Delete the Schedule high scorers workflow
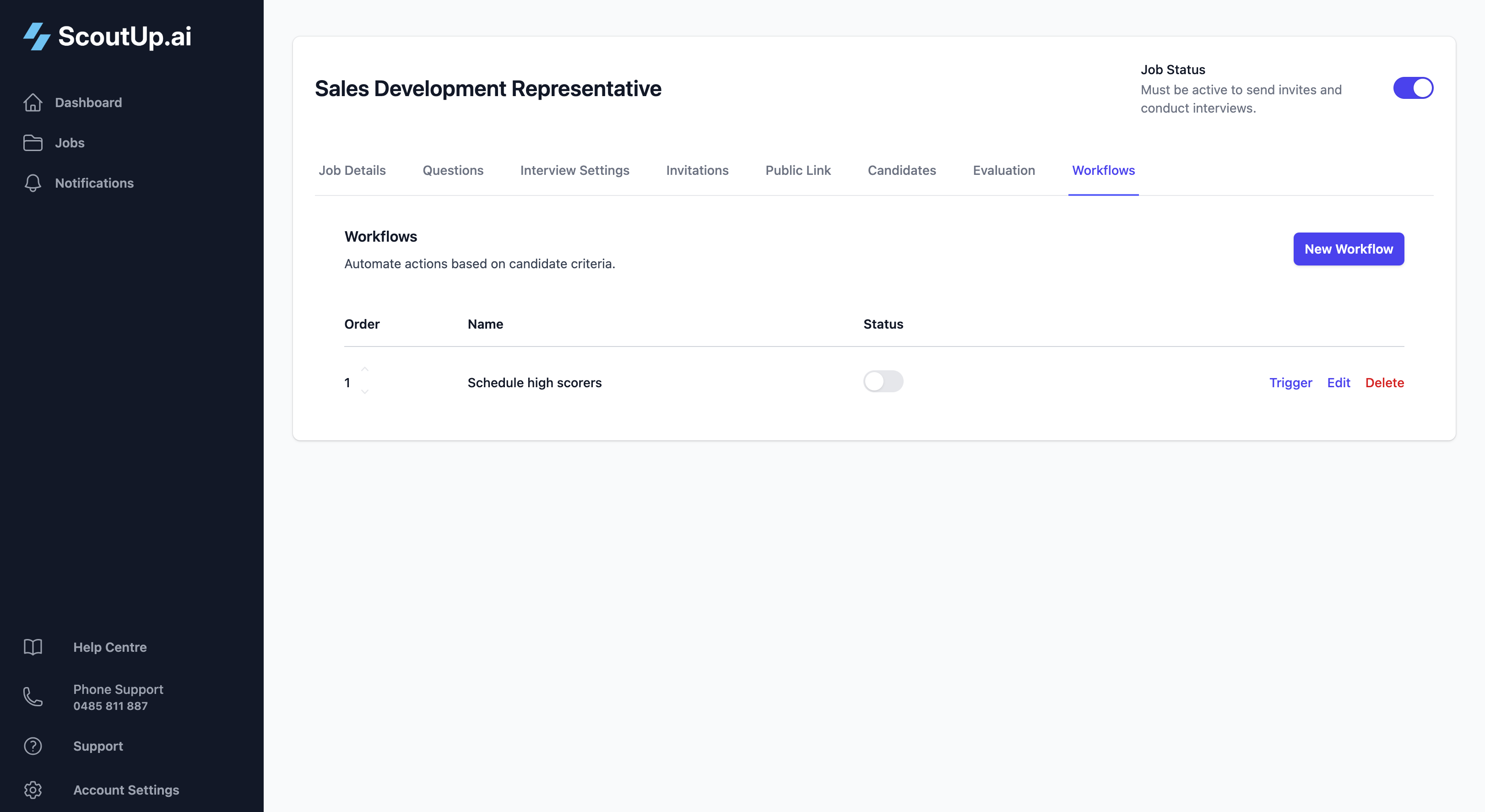This screenshot has width=1485, height=812. 1385,383
